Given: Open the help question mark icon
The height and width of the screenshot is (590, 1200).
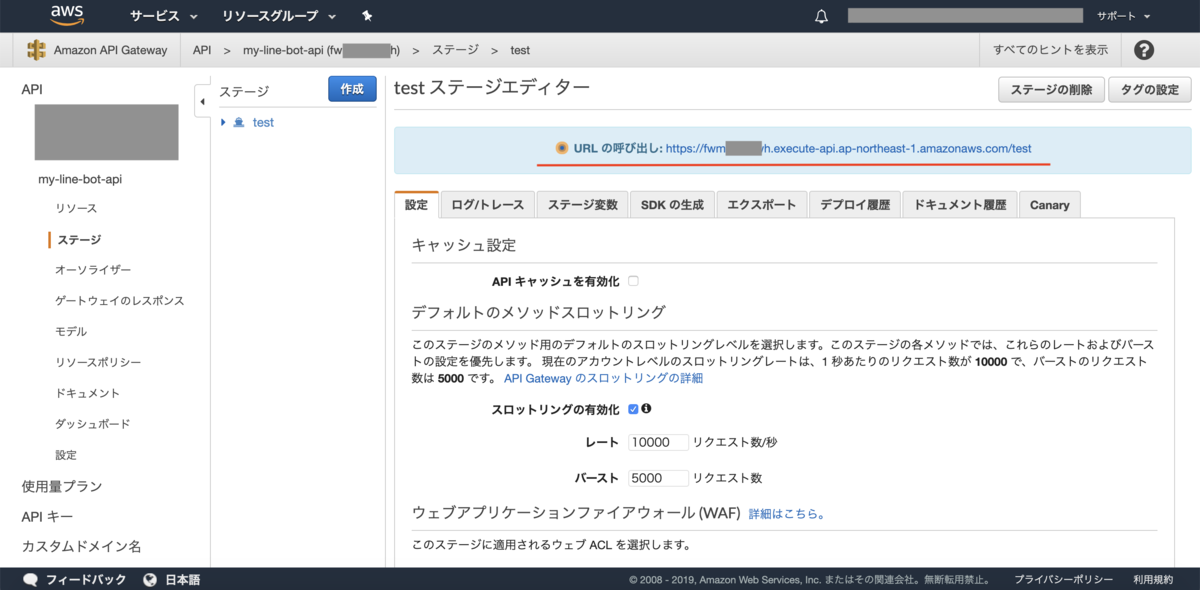Looking at the screenshot, I should click(x=1144, y=50).
